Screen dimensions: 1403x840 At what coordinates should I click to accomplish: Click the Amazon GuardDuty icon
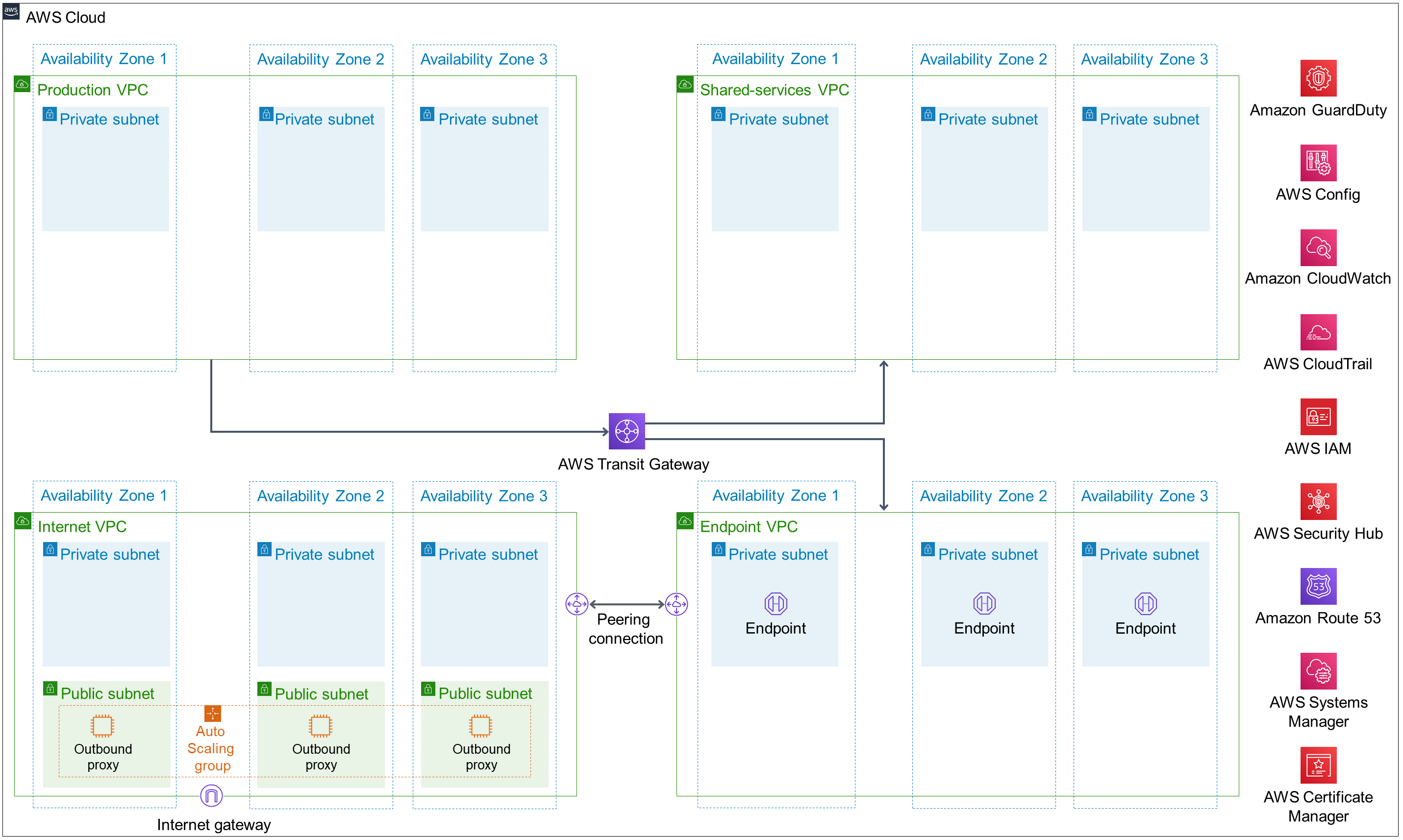tap(1318, 78)
